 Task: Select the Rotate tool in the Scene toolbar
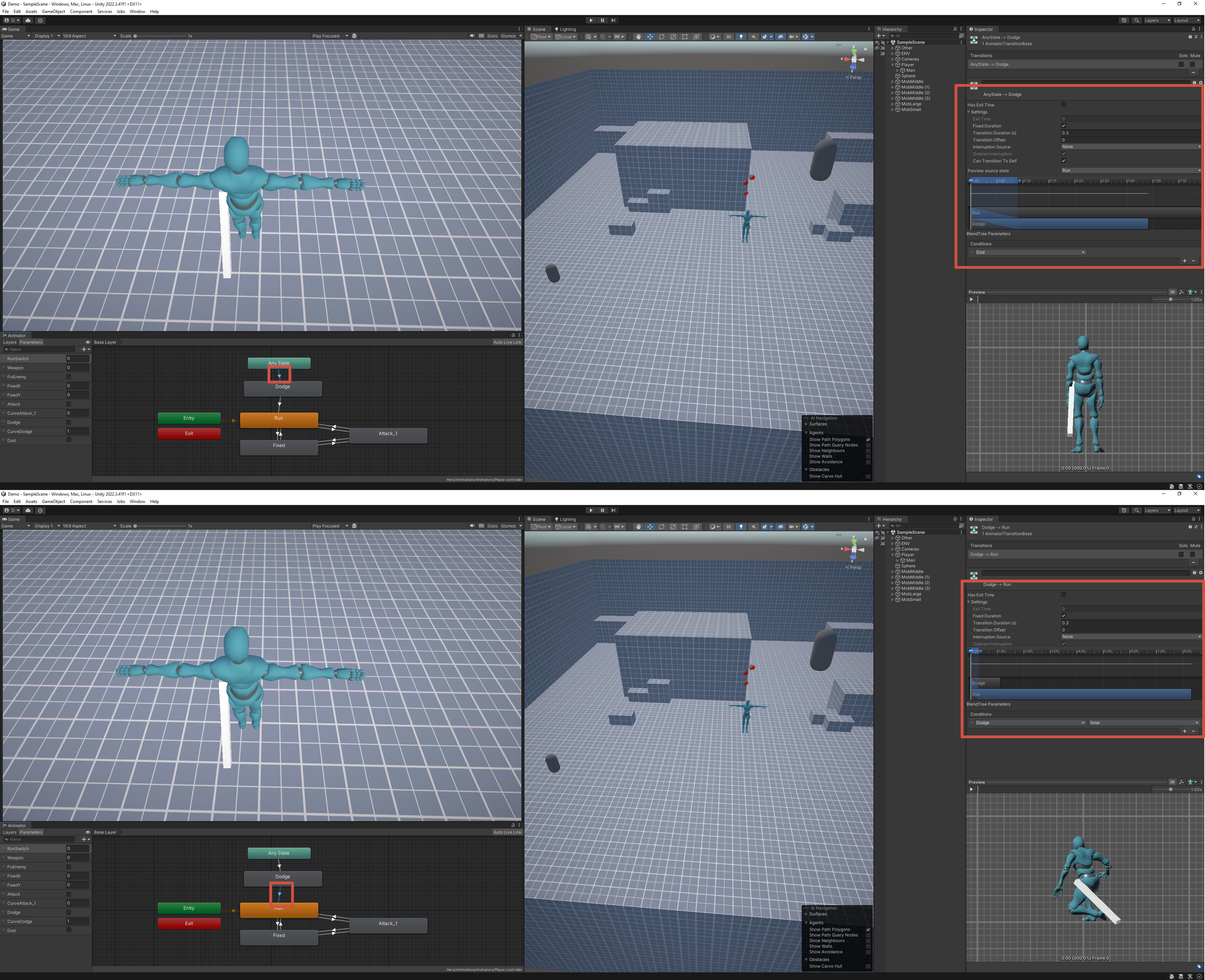662,36
